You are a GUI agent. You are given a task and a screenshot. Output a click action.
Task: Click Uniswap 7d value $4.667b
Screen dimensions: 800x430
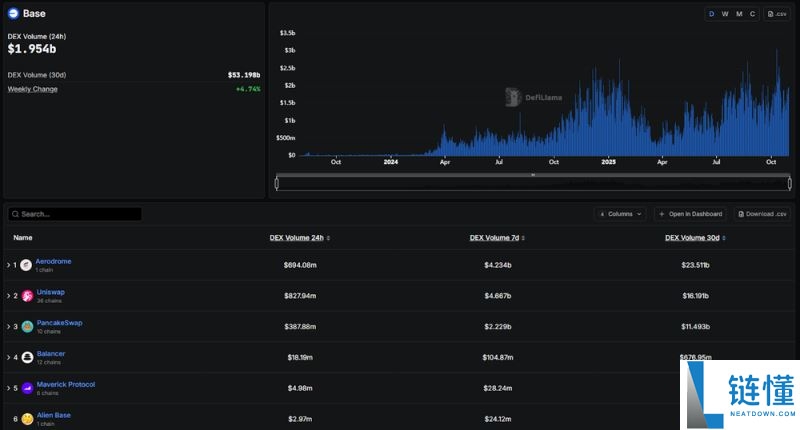(x=497, y=296)
